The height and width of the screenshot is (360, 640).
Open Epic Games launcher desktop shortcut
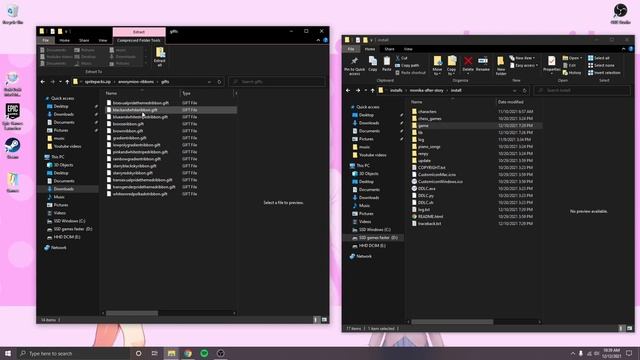coord(13,117)
